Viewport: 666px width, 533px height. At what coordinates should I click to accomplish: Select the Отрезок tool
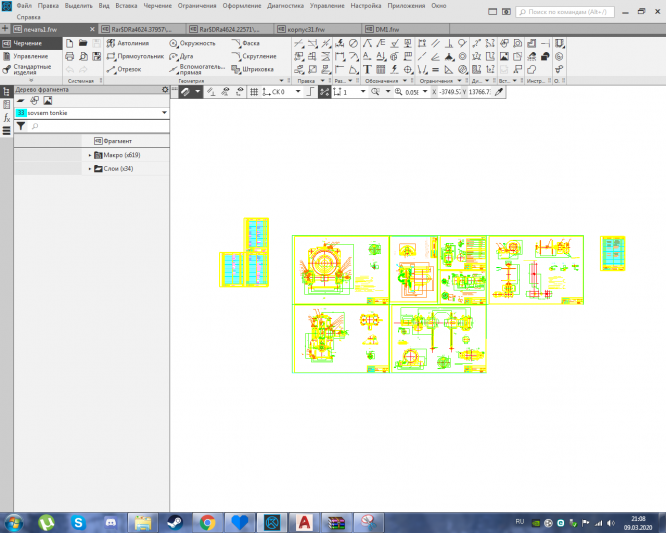124,69
